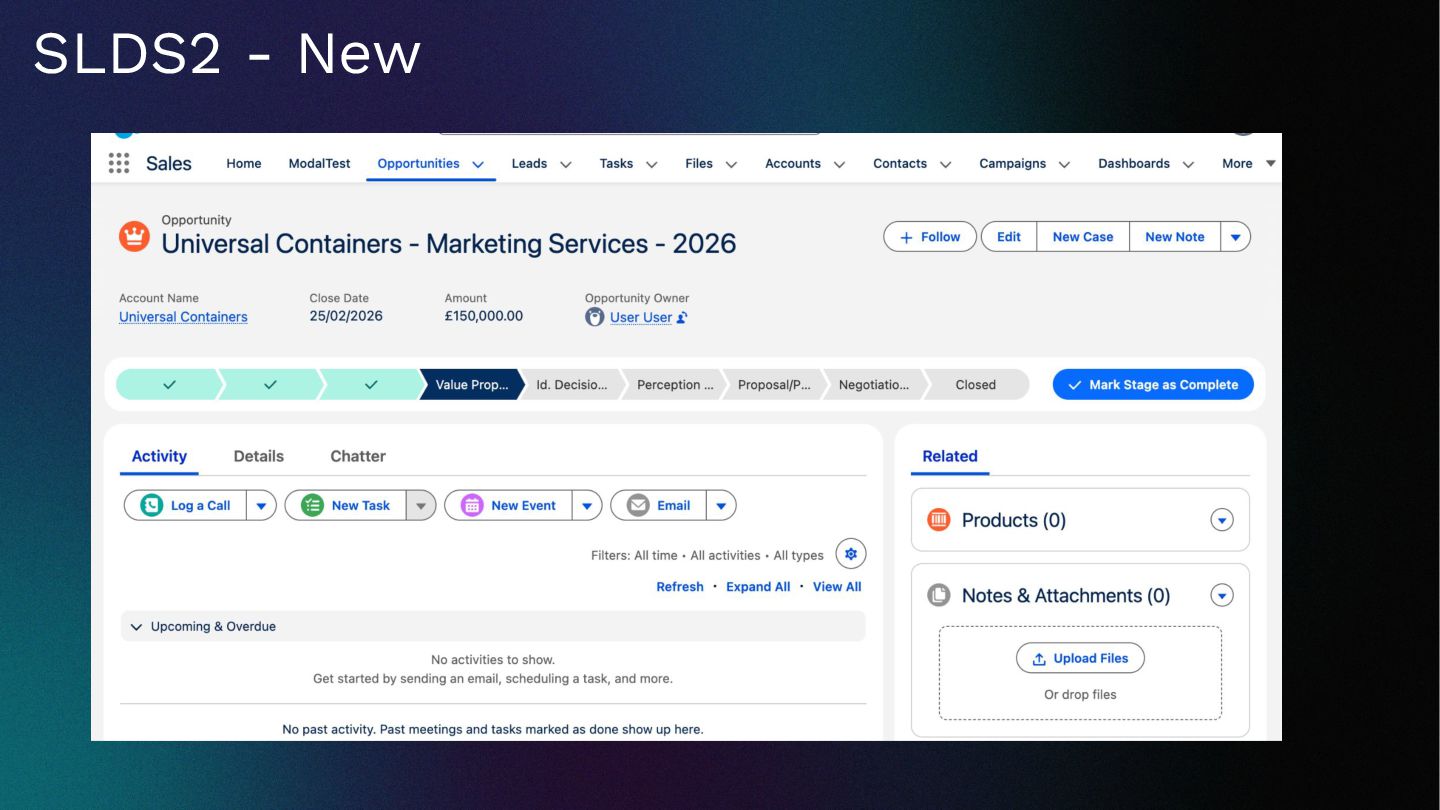Switch to the Details tab
1440x810 pixels.
pyautogui.click(x=259, y=456)
